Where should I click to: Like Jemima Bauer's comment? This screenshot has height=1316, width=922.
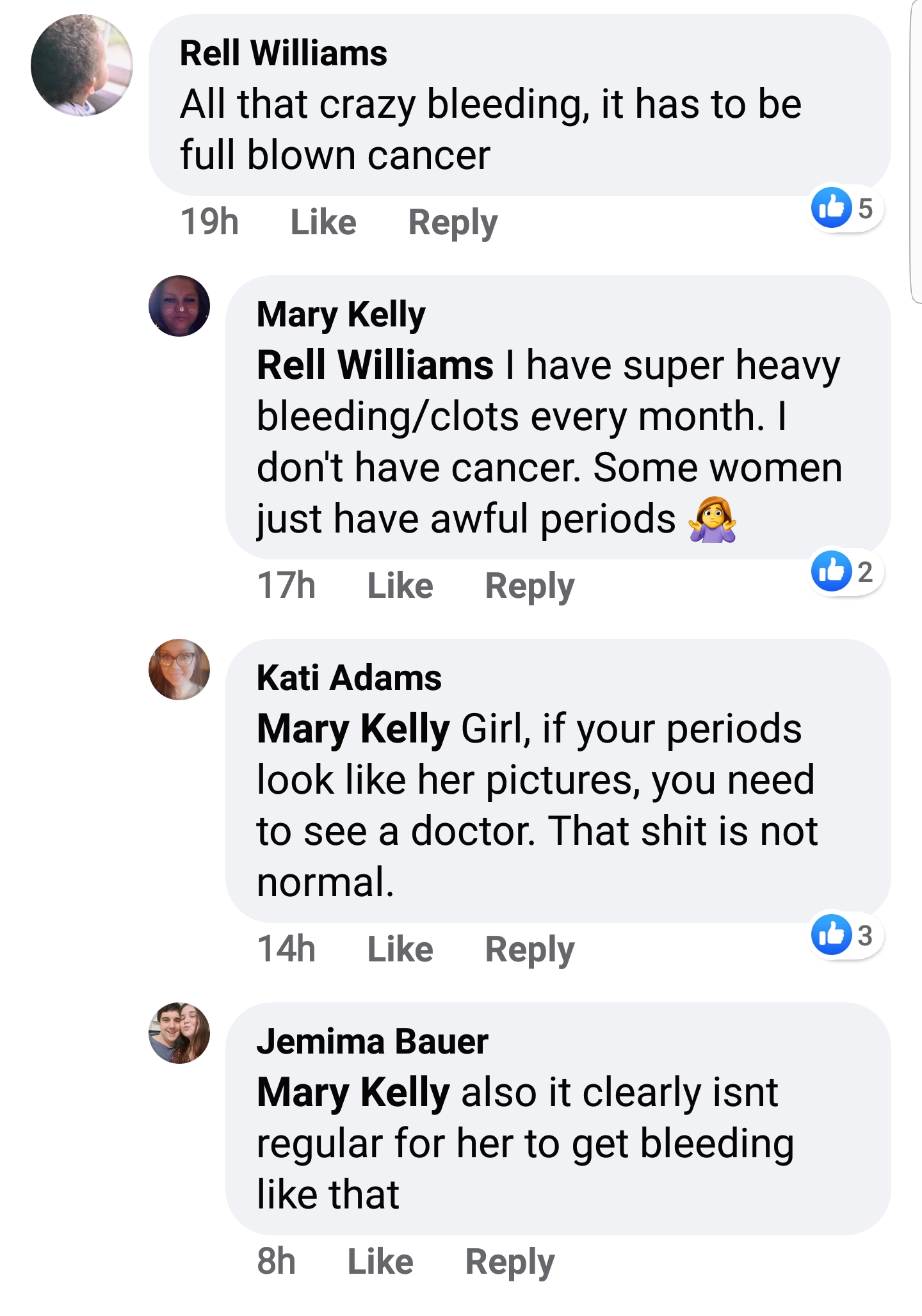click(x=380, y=1262)
